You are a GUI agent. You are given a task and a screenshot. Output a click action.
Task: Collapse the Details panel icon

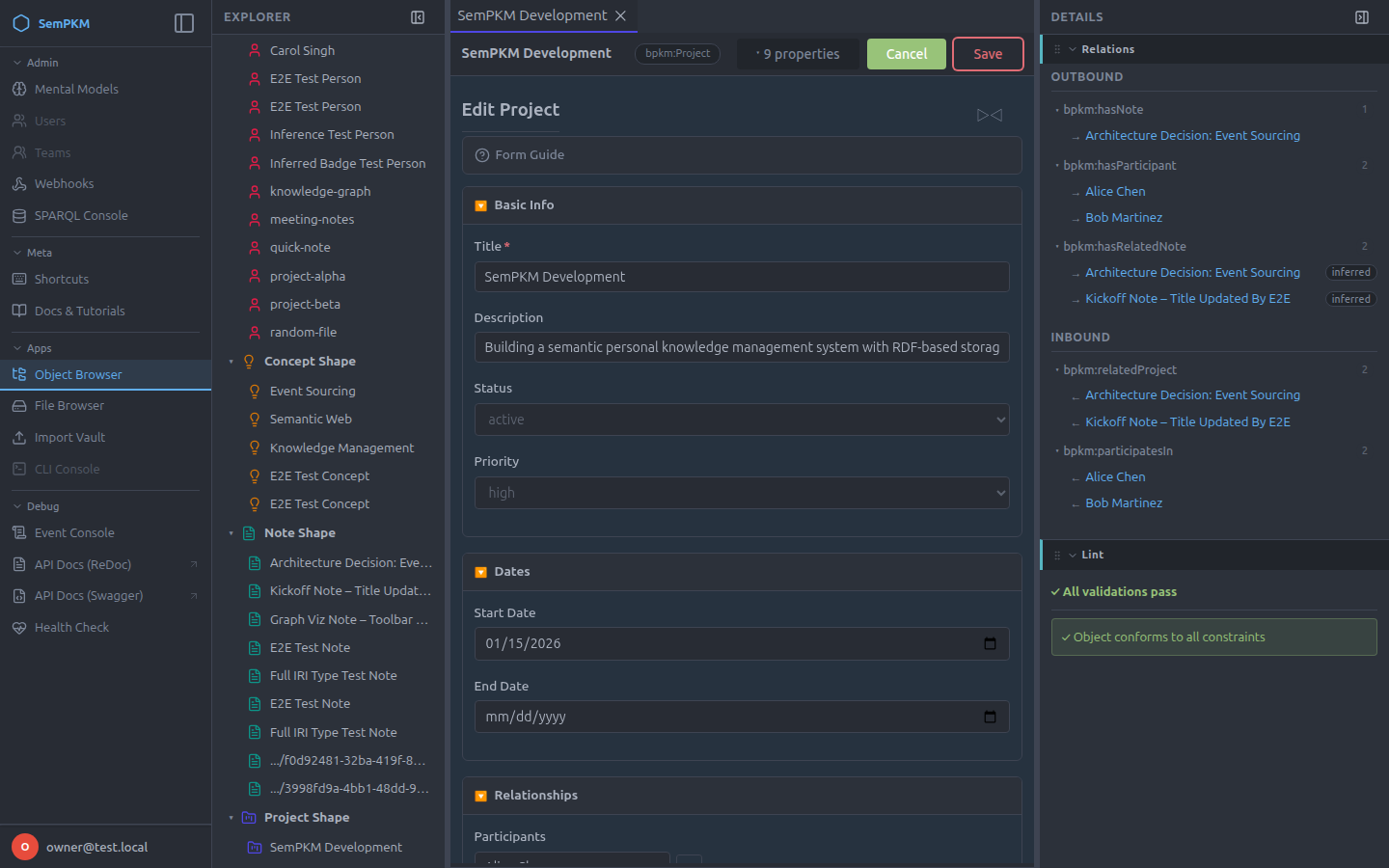click(1362, 17)
